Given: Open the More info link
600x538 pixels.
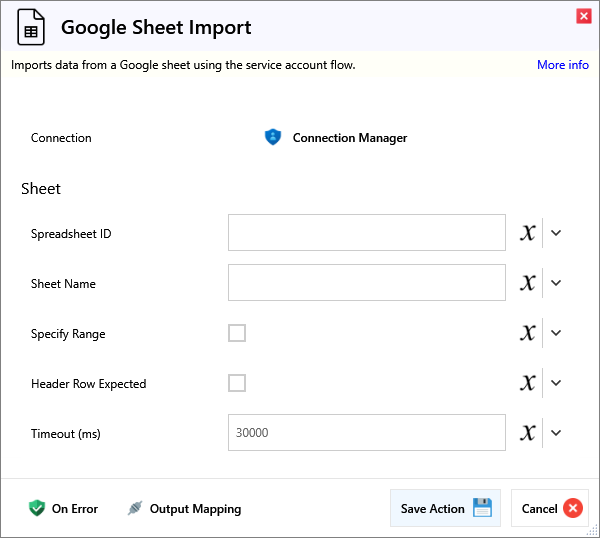Looking at the screenshot, I should [x=562, y=65].
